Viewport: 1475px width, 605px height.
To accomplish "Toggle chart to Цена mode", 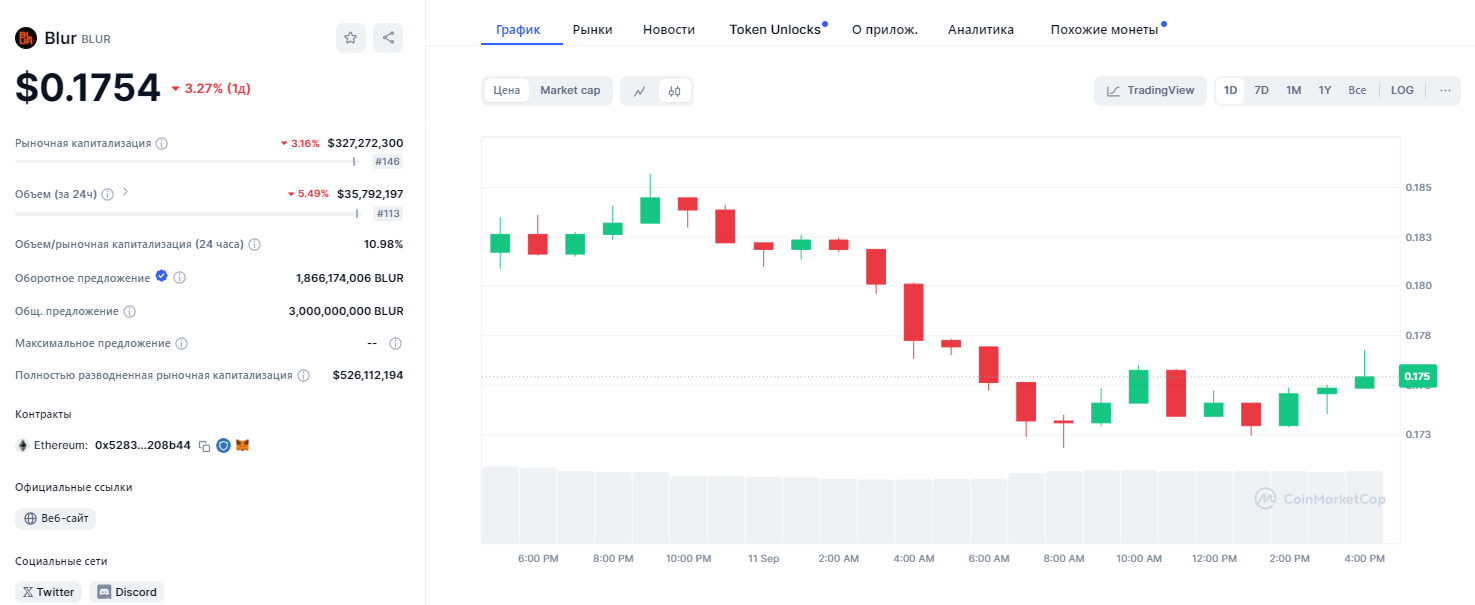I will coord(507,91).
